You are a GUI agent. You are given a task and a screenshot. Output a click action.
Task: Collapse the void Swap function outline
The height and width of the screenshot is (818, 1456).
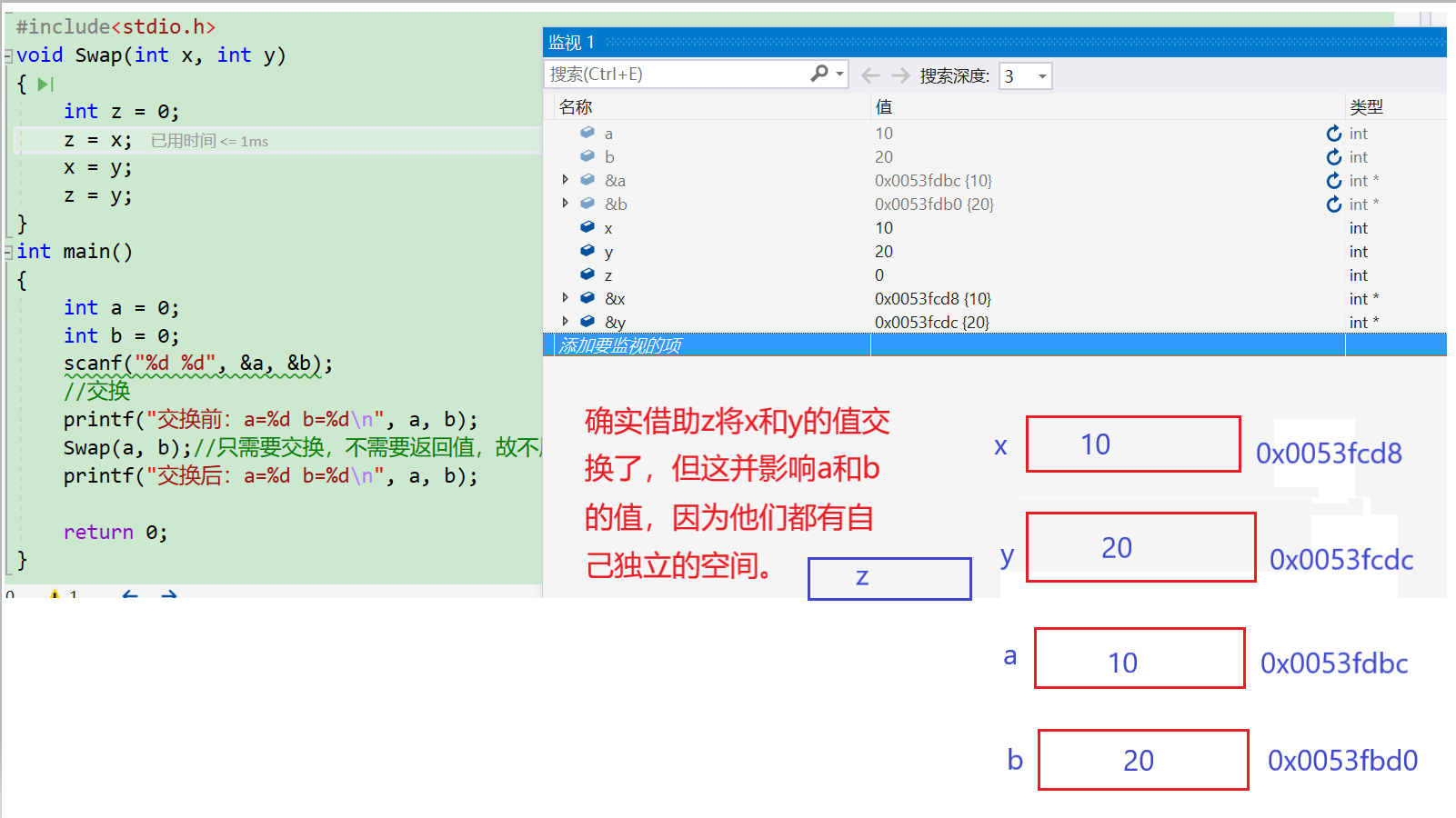pyautogui.click(x=8, y=56)
